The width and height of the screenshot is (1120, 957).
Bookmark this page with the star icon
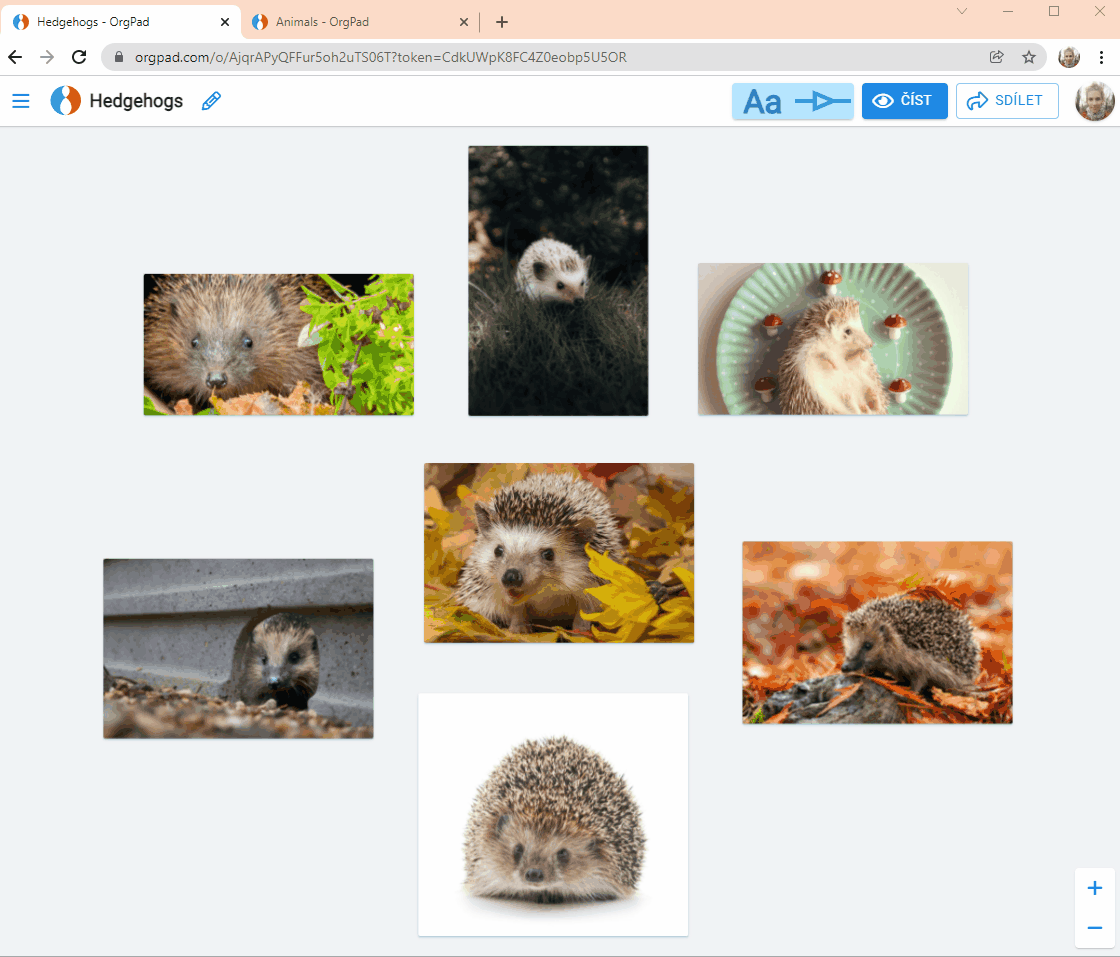1028,57
